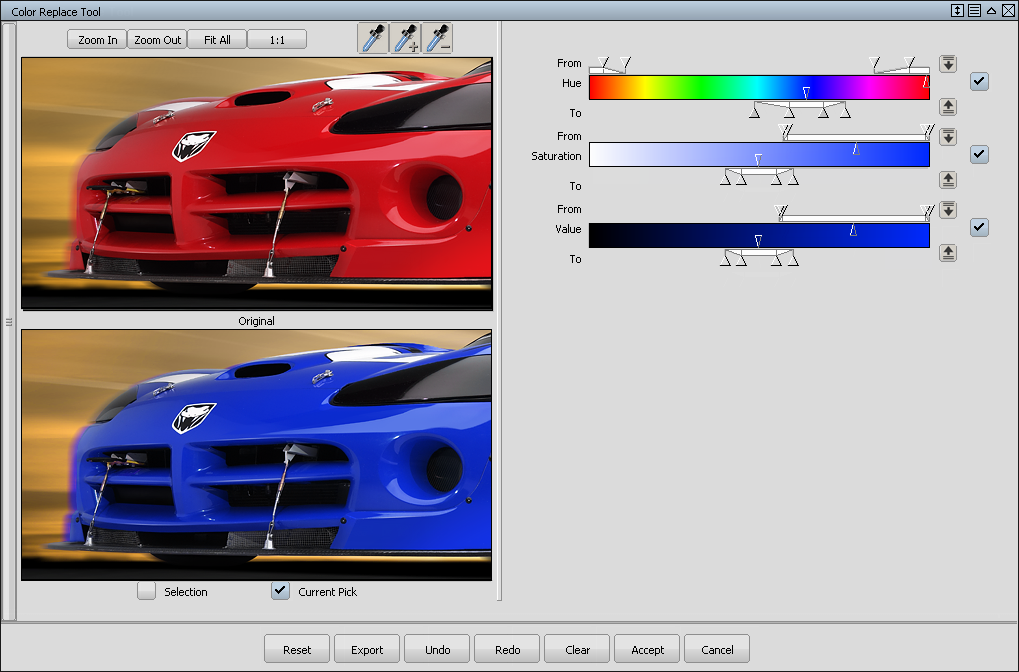Turn off the Current Pick checkbox
1019x672 pixels.
pos(281,591)
